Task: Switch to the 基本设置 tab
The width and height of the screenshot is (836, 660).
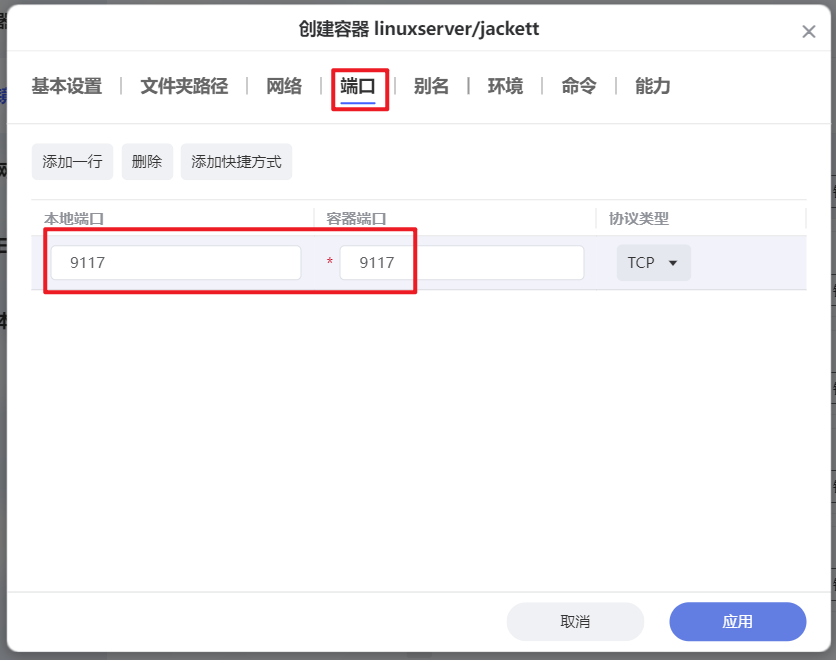Action: pos(67,86)
